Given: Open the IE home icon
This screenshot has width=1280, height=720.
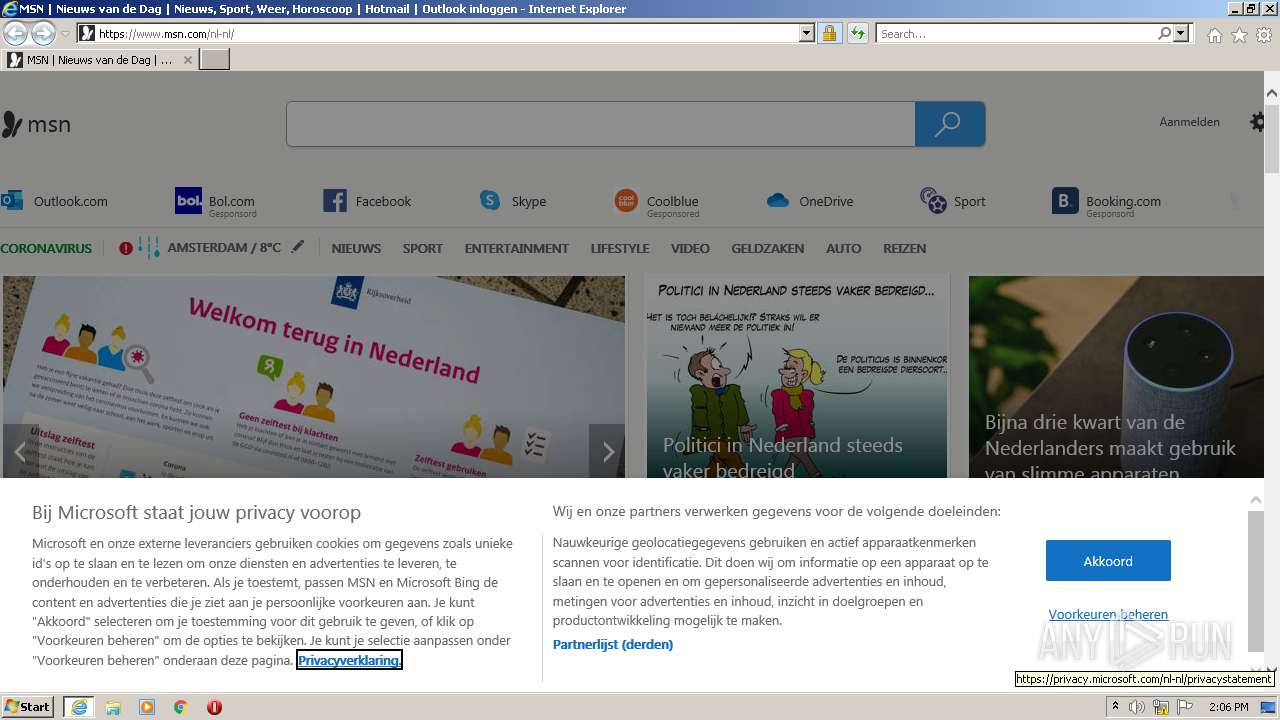Looking at the screenshot, I should (x=1214, y=34).
